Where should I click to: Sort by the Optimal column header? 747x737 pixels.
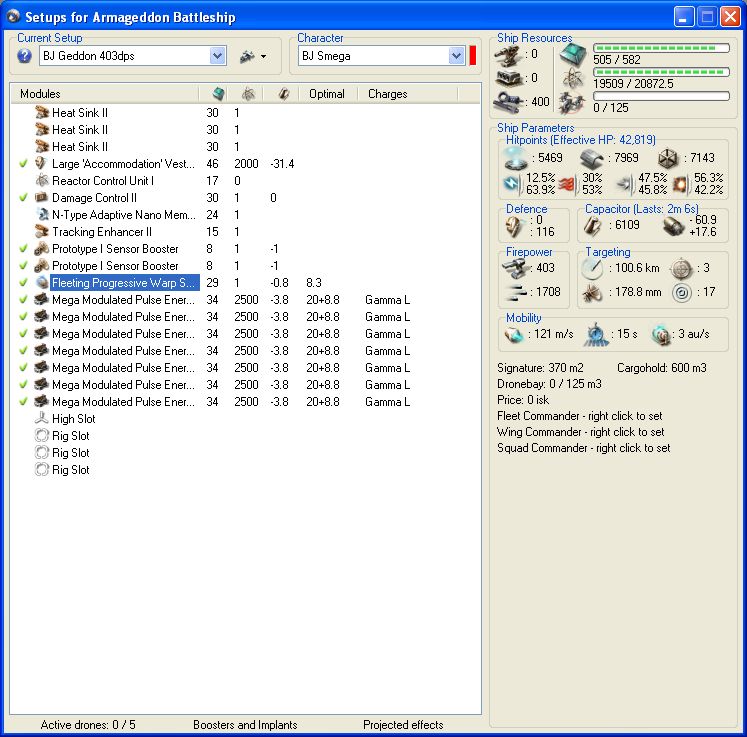coord(327,94)
